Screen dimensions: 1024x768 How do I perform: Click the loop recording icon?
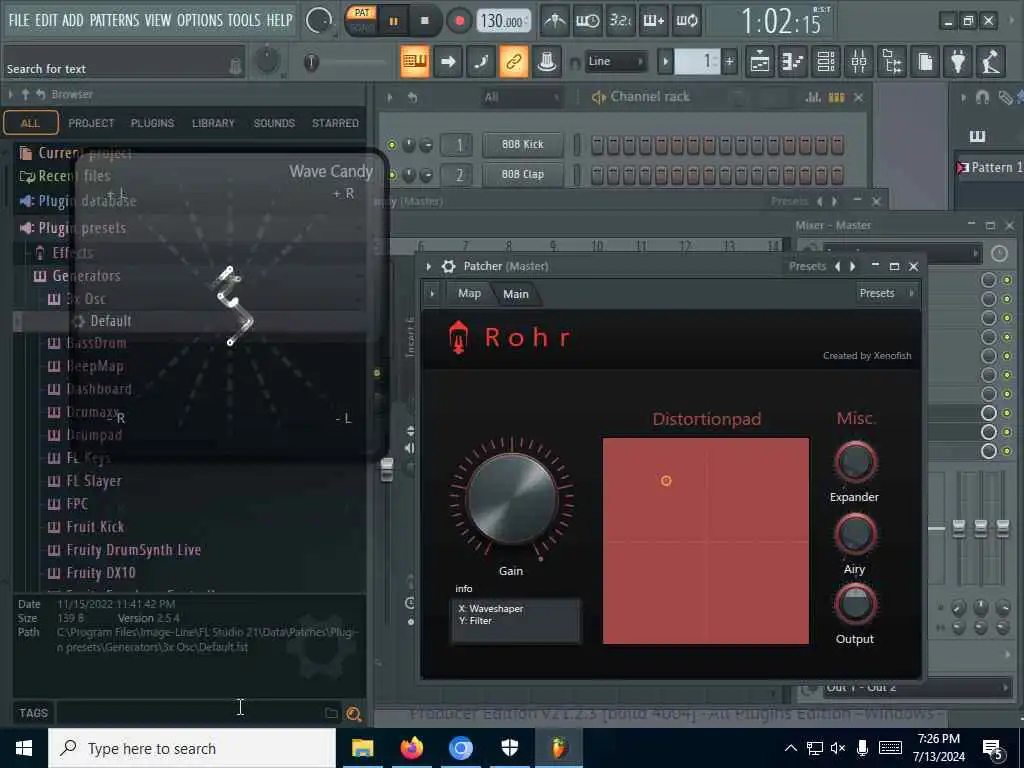tap(686, 21)
